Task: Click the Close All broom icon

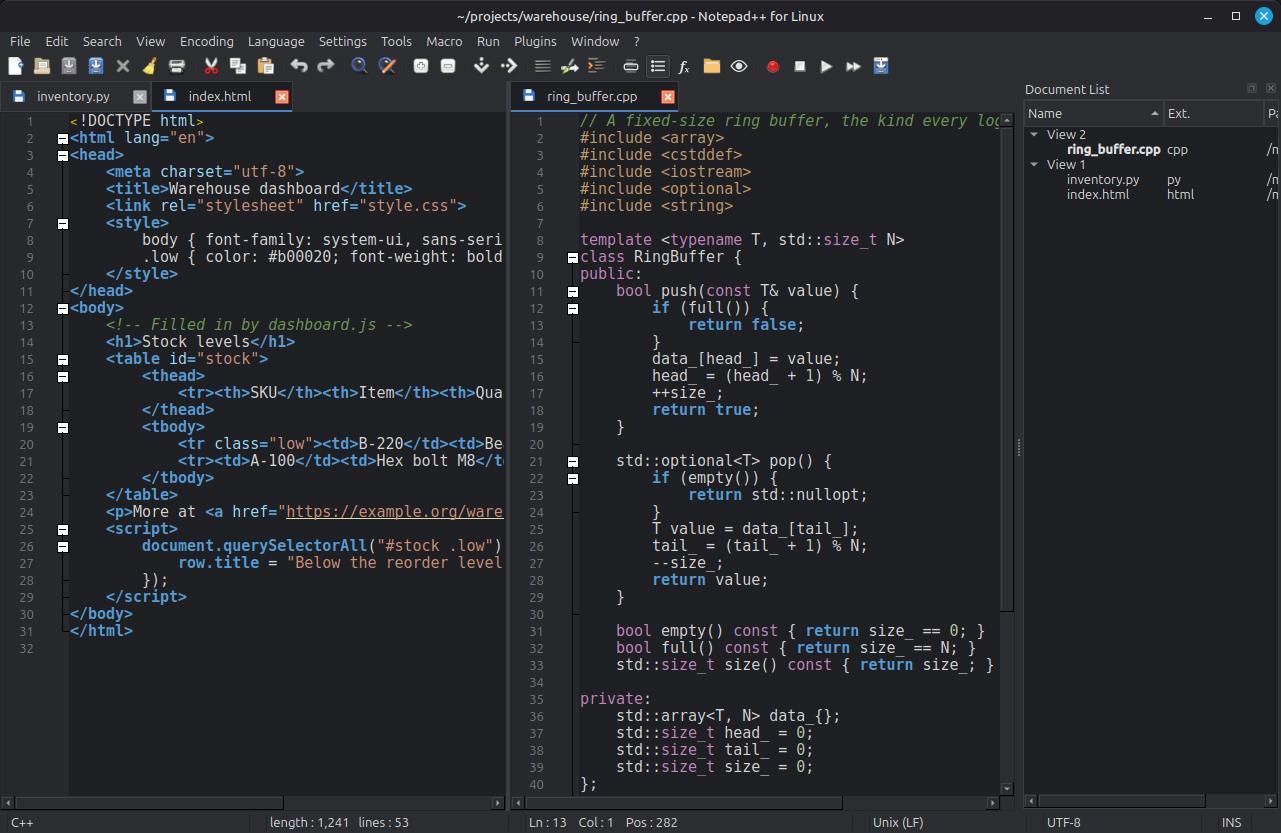Action: coord(150,66)
